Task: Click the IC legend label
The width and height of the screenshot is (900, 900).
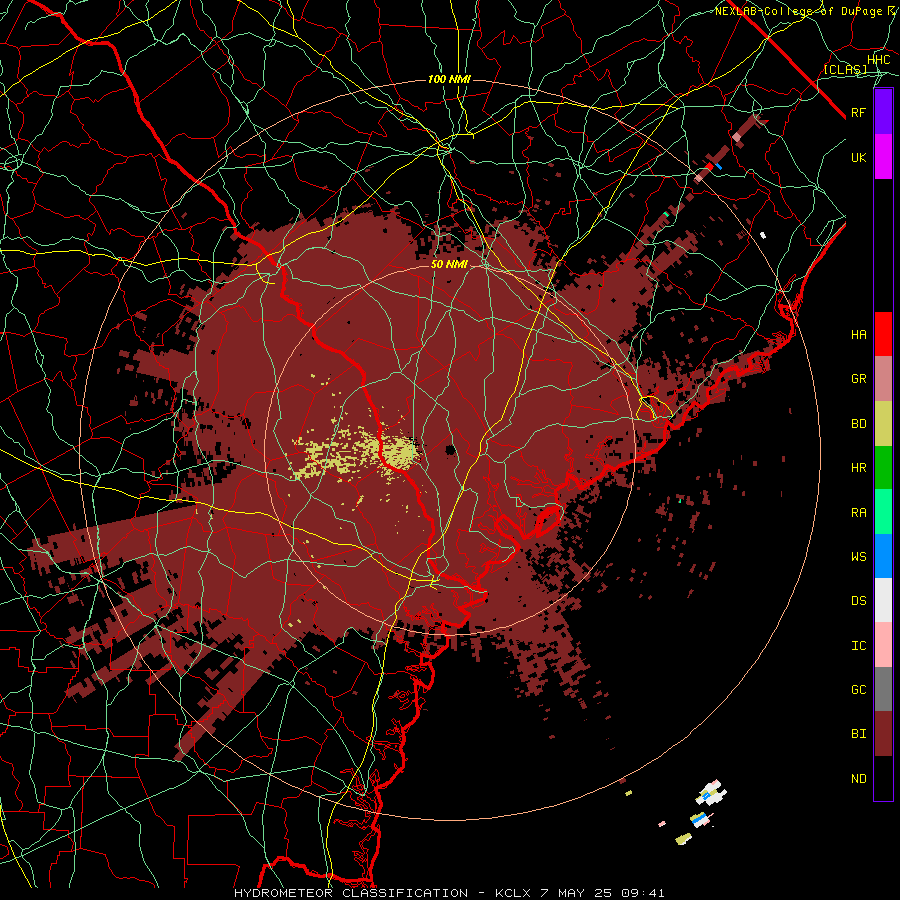Action: (858, 646)
